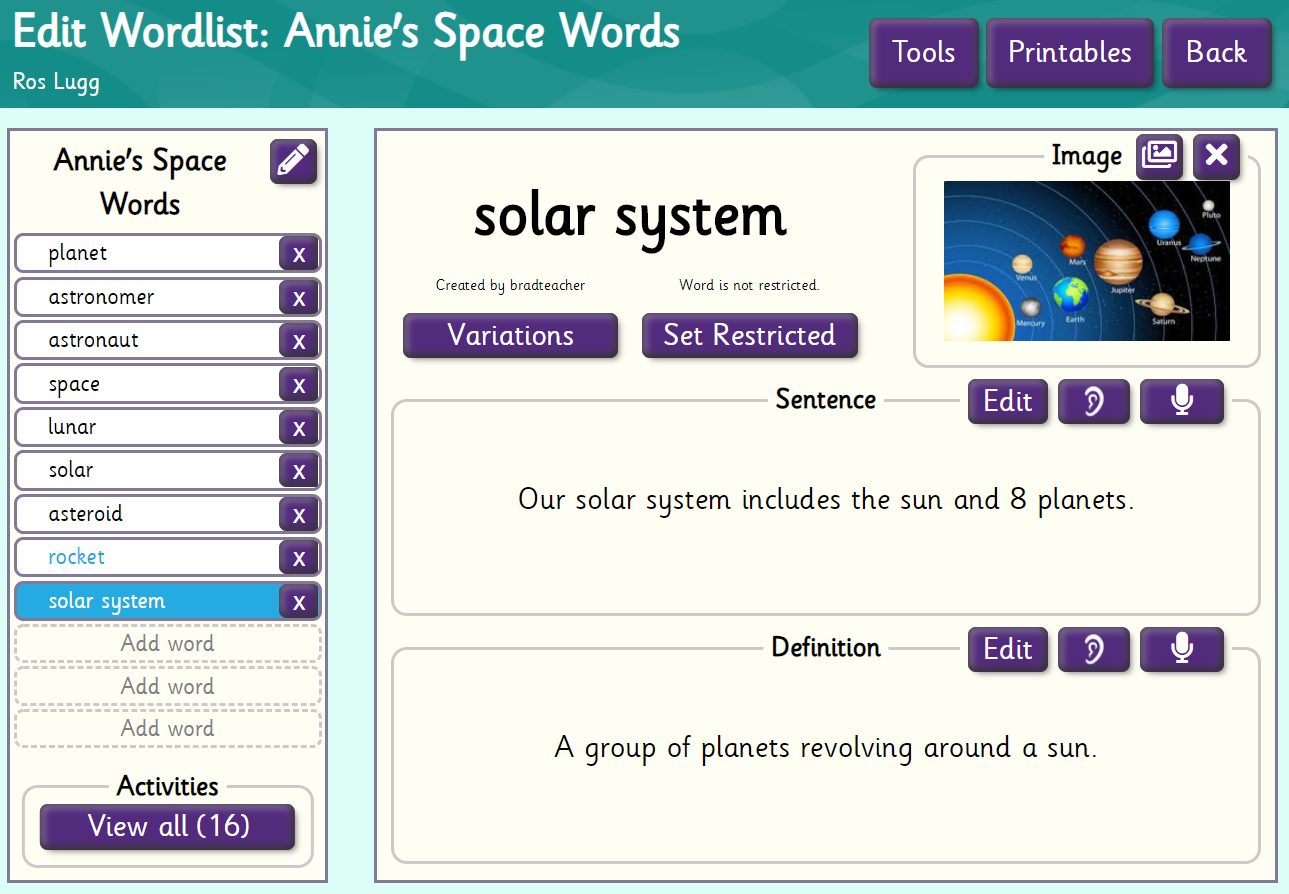Open Variations for solar system
This screenshot has height=894, width=1289.
(510, 335)
